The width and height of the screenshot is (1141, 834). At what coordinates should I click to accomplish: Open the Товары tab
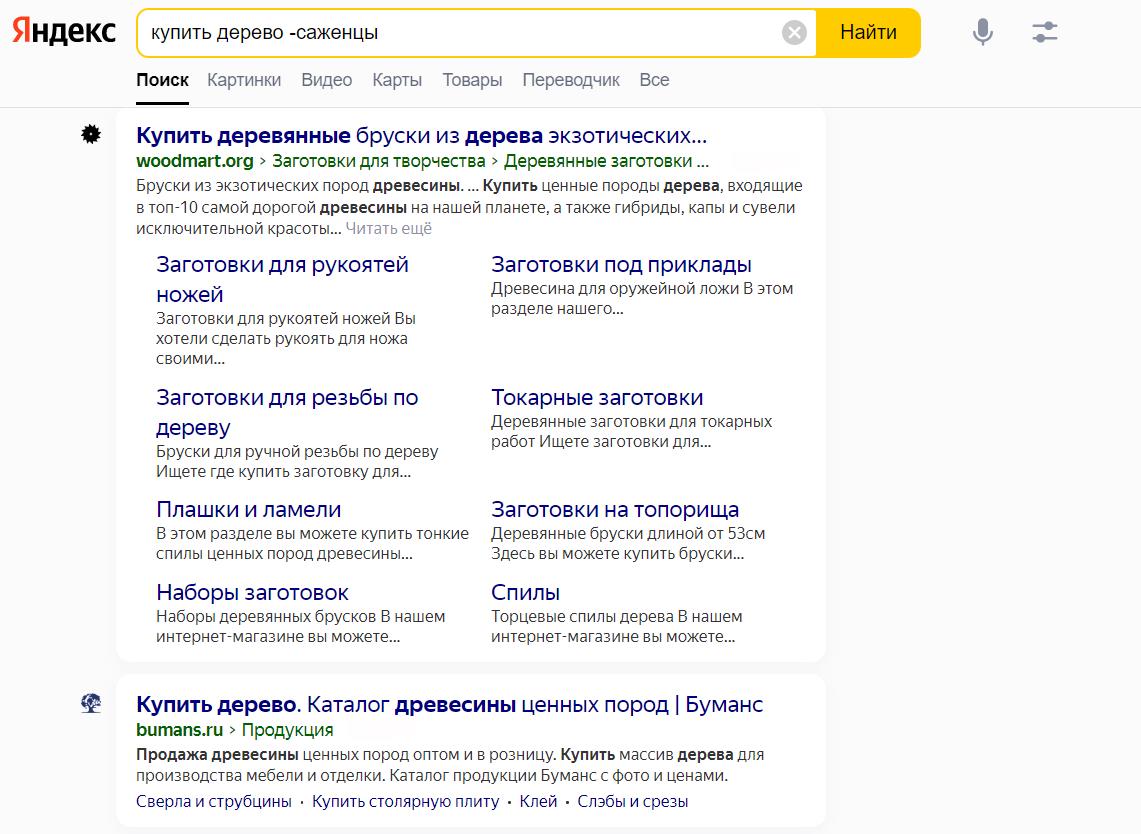(x=472, y=80)
